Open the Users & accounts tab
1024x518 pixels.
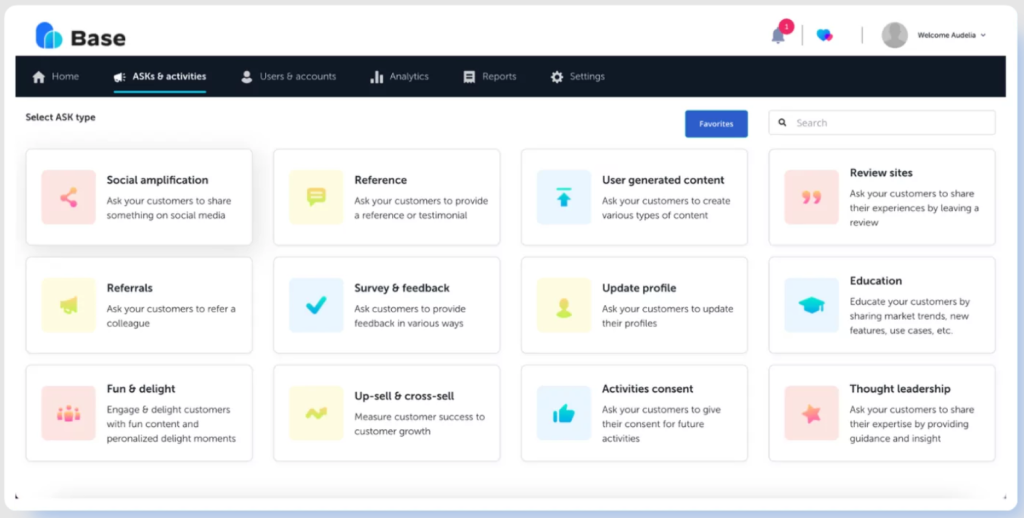[288, 76]
